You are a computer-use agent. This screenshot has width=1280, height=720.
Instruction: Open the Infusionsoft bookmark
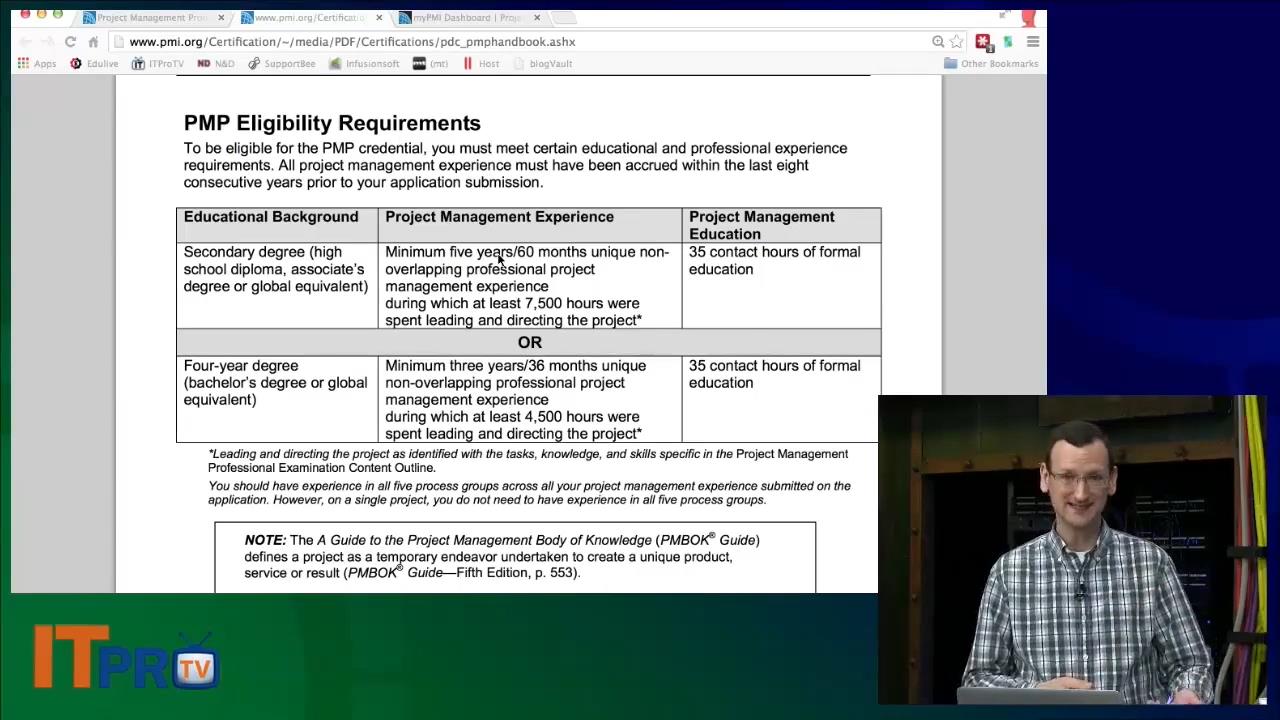(x=364, y=64)
